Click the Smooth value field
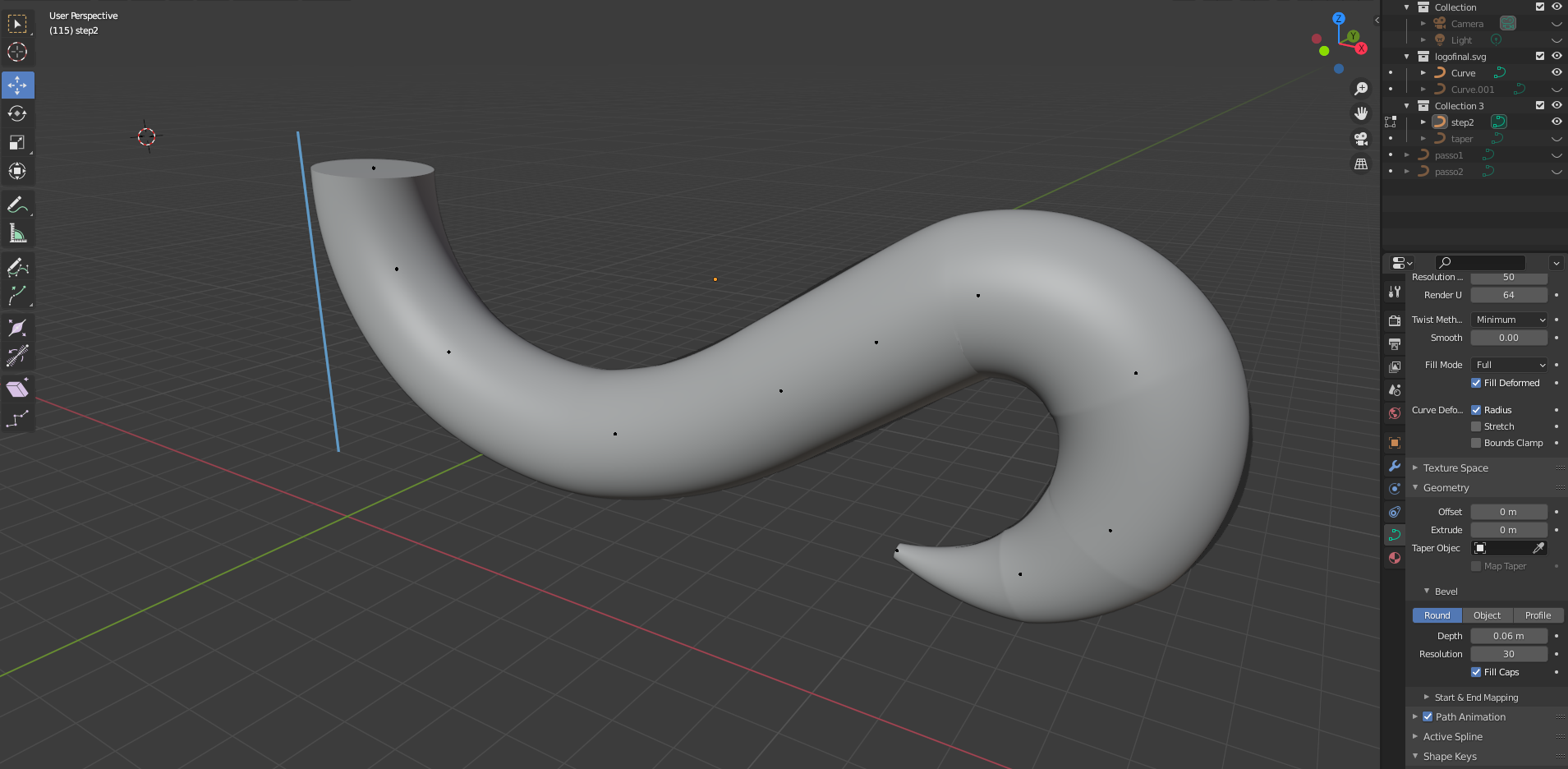Screen dimensions: 1568x769 coord(1510,338)
